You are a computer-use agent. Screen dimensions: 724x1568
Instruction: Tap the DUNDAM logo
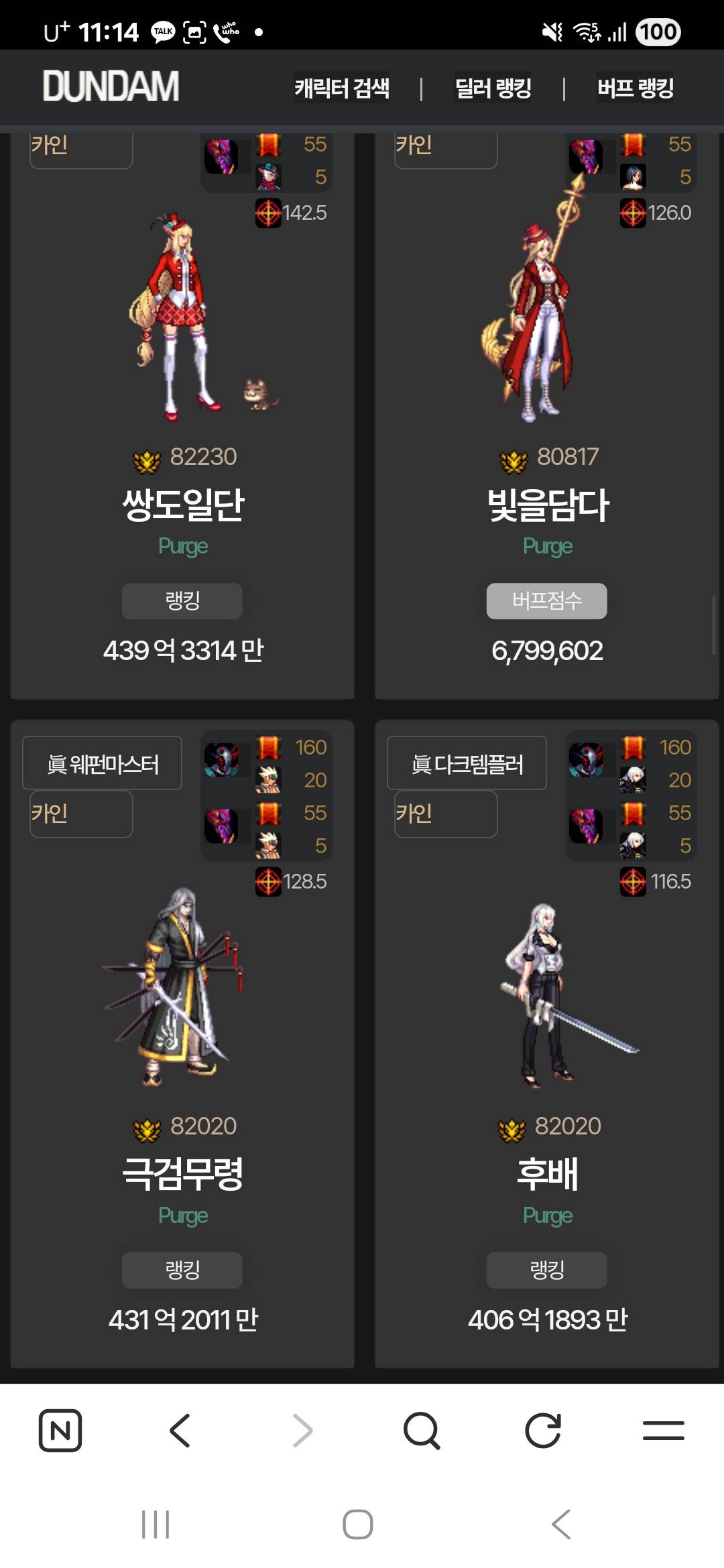pyautogui.click(x=111, y=86)
